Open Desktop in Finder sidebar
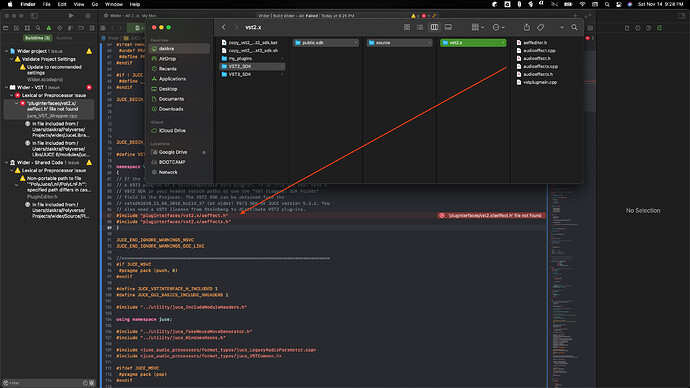690x388 pixels. pyautogui.click(x=179, y=89)
